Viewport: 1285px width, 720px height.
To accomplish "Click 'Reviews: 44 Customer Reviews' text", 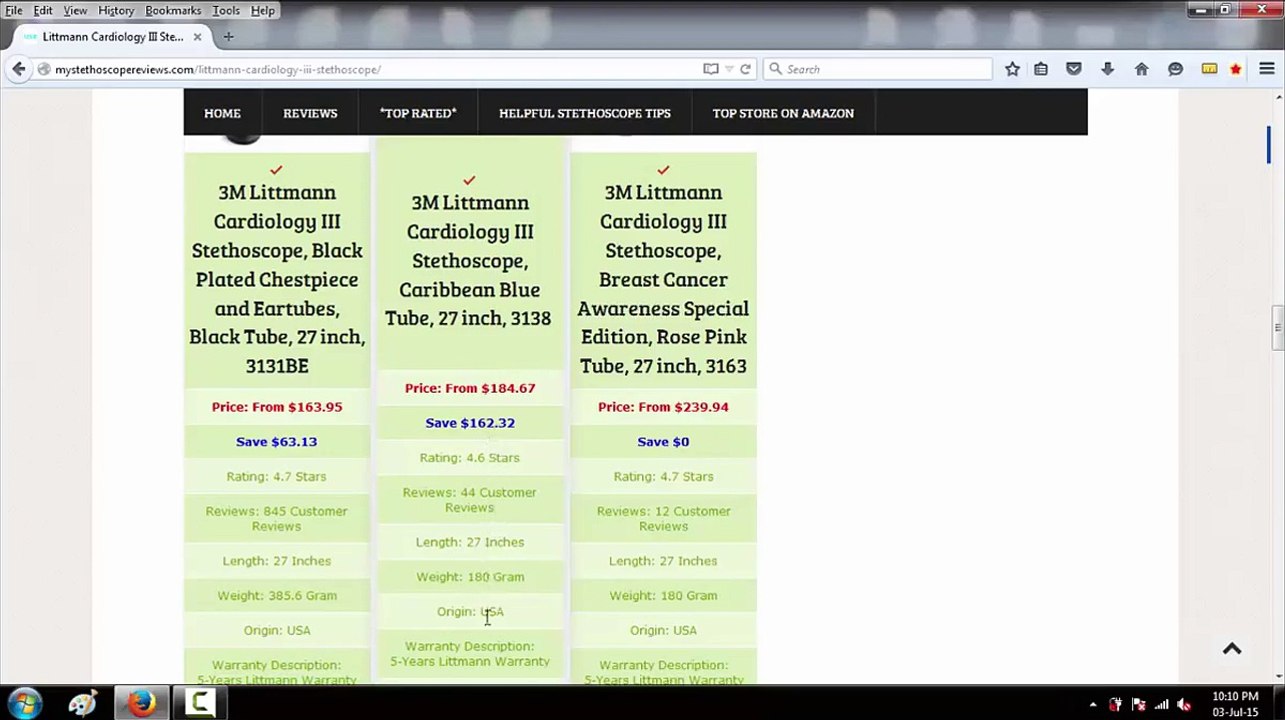I will point(470,500).
